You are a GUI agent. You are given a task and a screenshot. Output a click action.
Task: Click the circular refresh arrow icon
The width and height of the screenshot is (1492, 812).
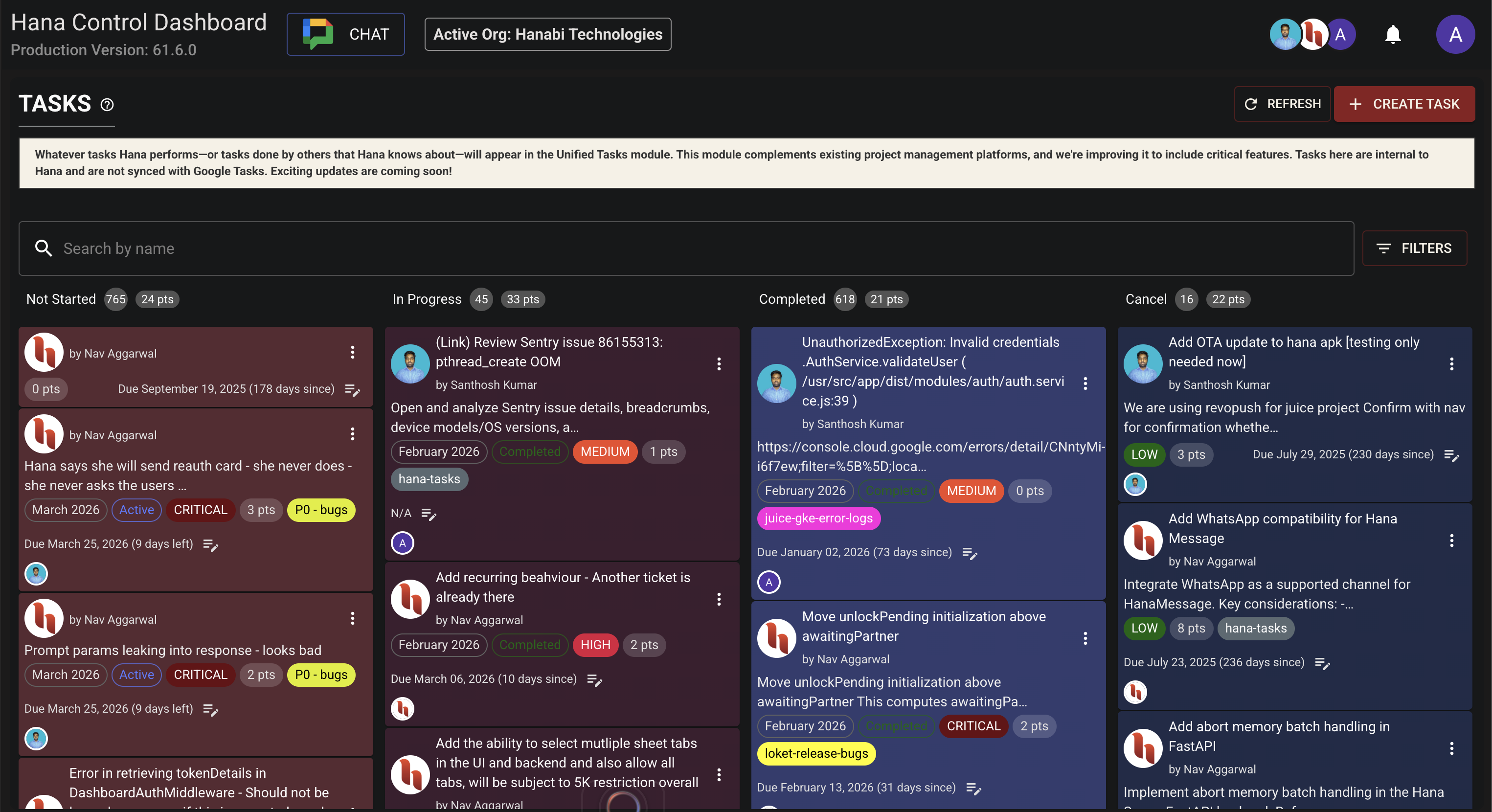(x=1250, y=104)
